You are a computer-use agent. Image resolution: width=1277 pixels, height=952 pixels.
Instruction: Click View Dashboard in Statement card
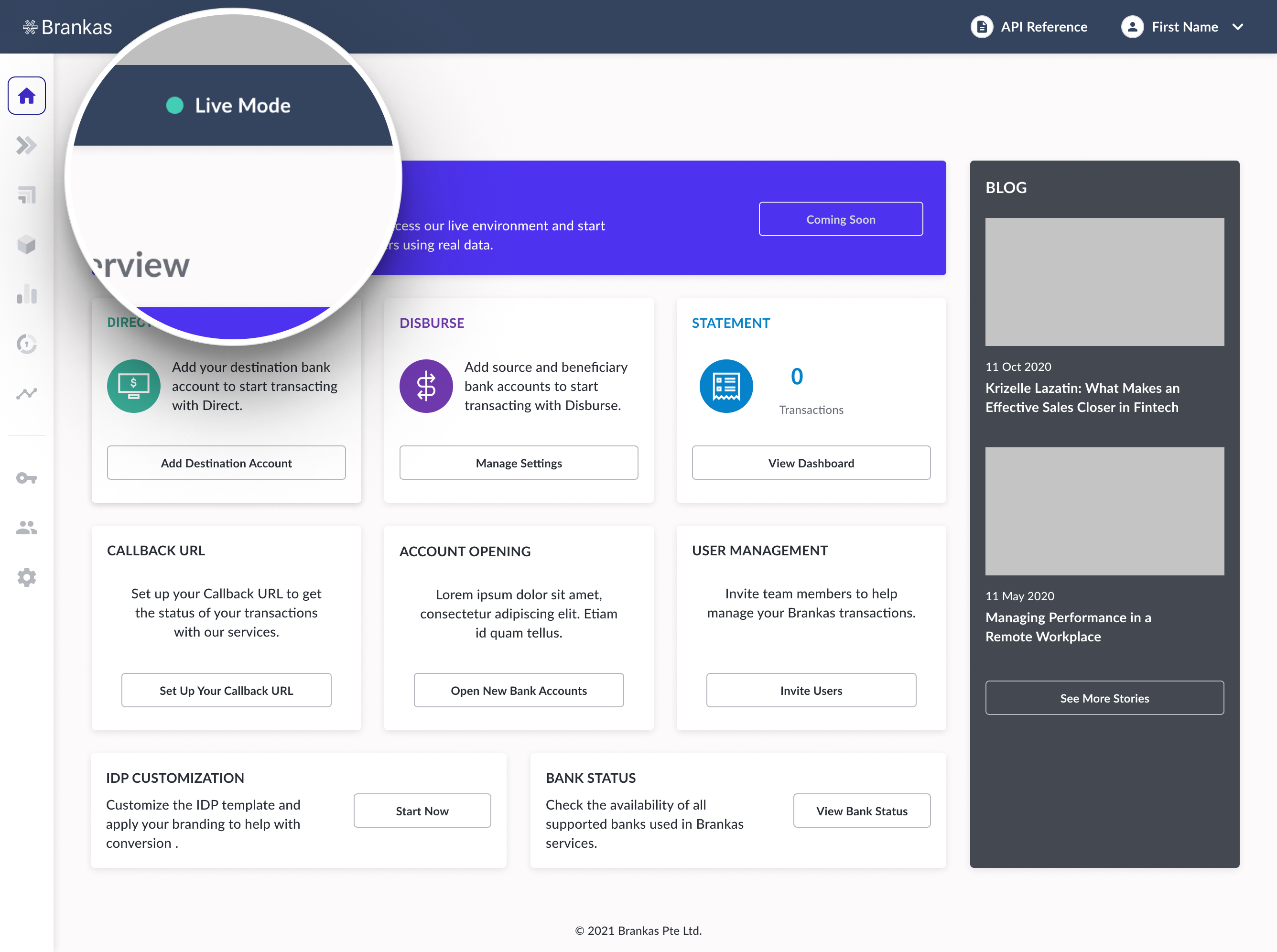coord(811,463)
